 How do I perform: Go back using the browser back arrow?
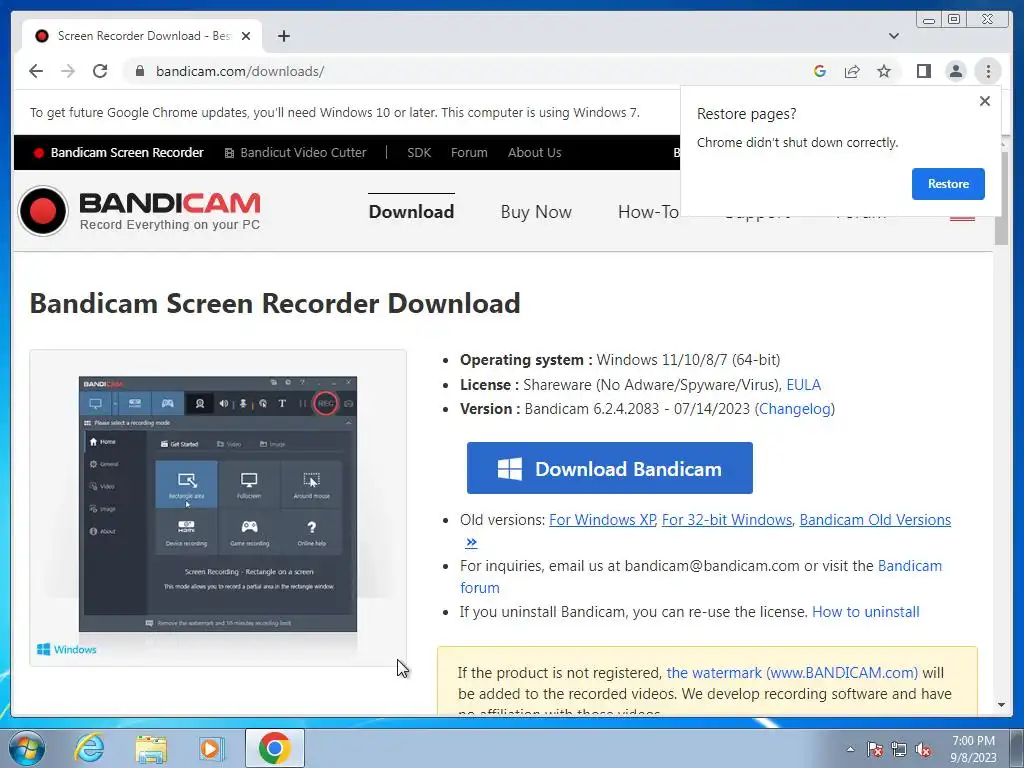click(36, 71)
